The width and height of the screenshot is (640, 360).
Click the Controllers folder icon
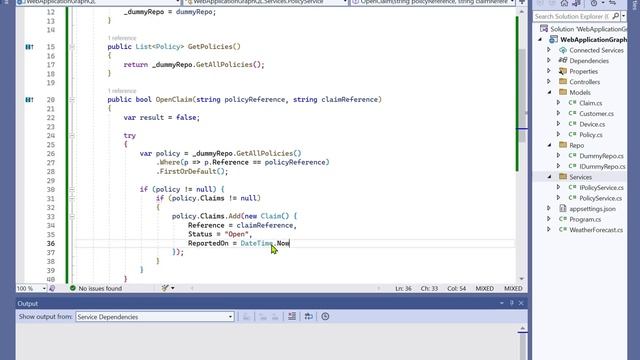563,82
